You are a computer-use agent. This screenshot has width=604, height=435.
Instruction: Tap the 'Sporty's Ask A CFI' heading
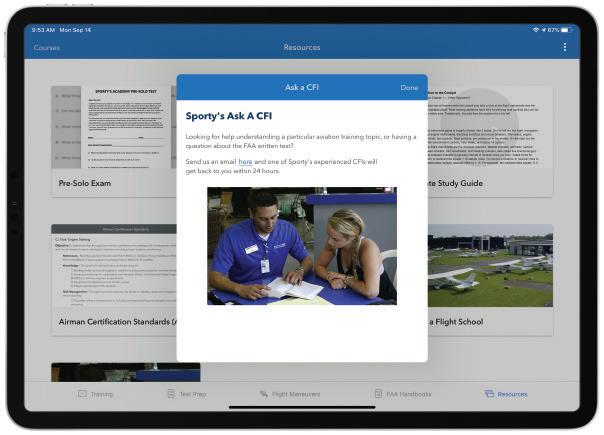coord(229,116)
